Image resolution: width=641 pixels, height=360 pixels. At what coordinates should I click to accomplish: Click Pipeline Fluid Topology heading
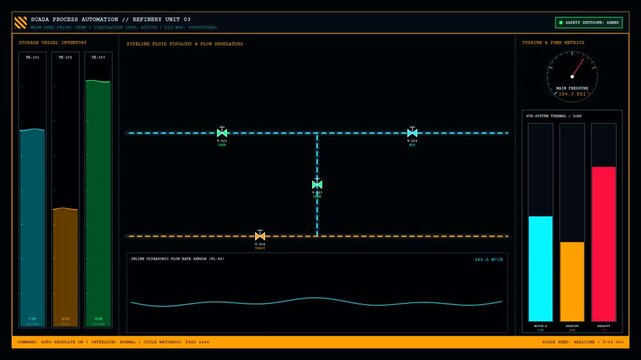184,44
